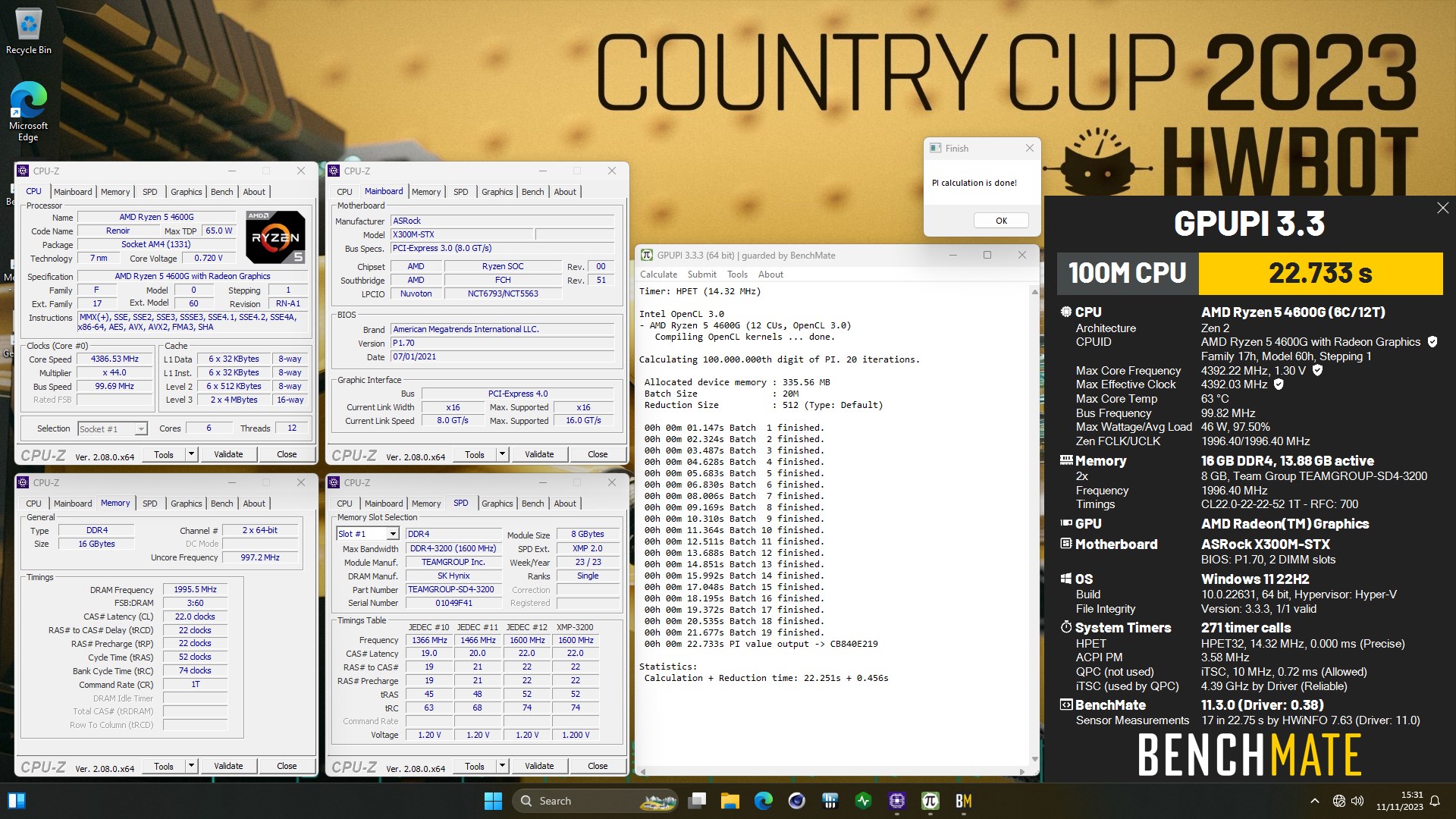Screen dimensions: 1456x819
Task: Click the GPUPI log scrollbar up arrow
Action: (x=1034, y=292)
